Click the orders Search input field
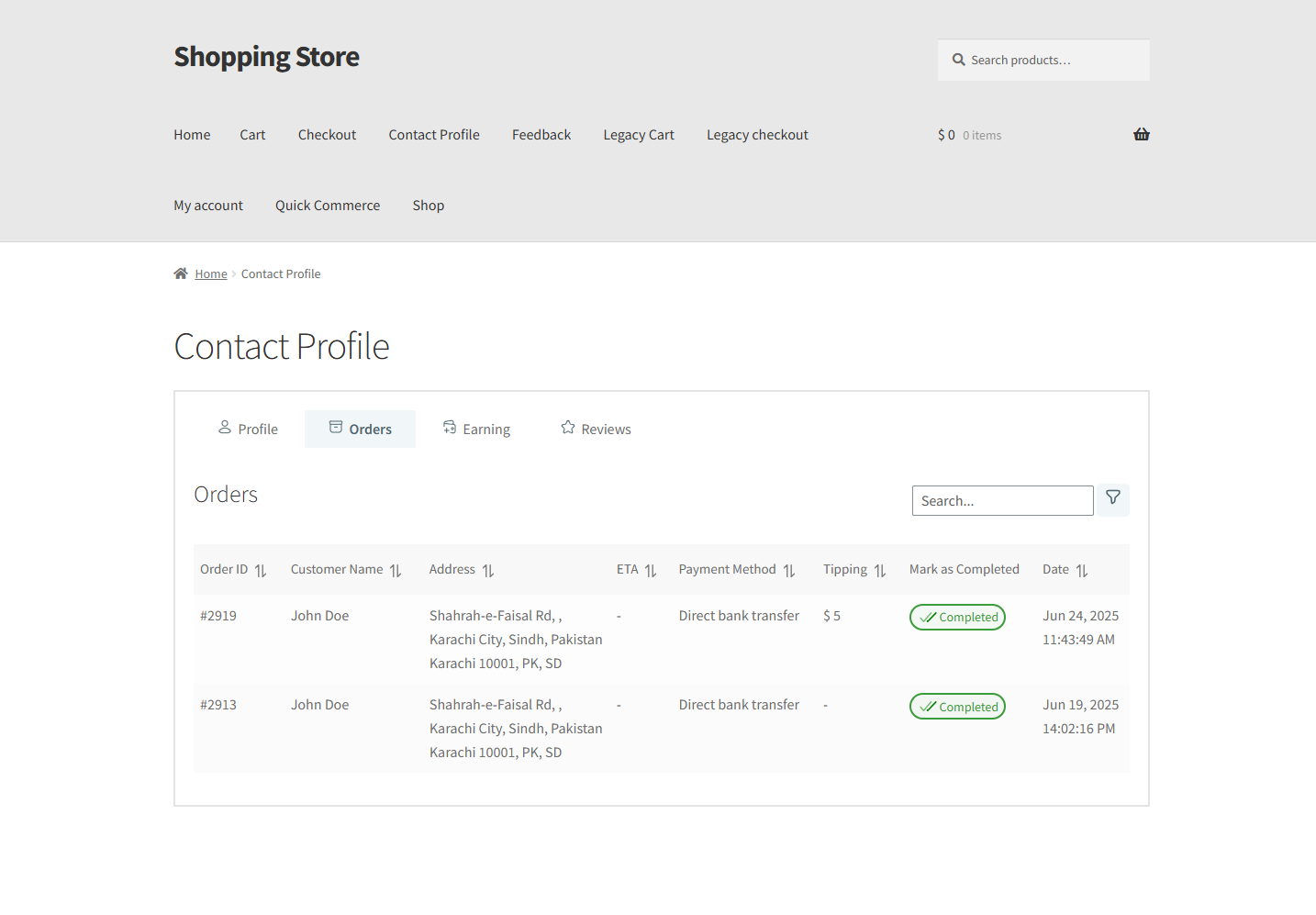The height and width of the screenshot is (915, 1316). [1002, 501]
